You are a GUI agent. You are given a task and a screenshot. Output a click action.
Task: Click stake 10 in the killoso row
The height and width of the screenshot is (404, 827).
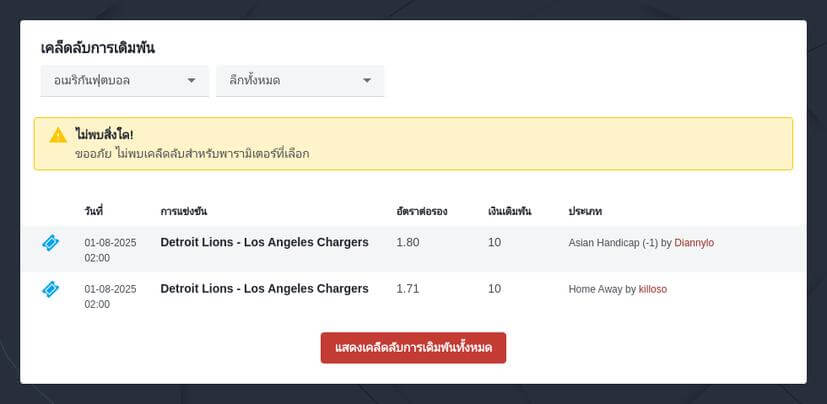(x=494, y=289)
